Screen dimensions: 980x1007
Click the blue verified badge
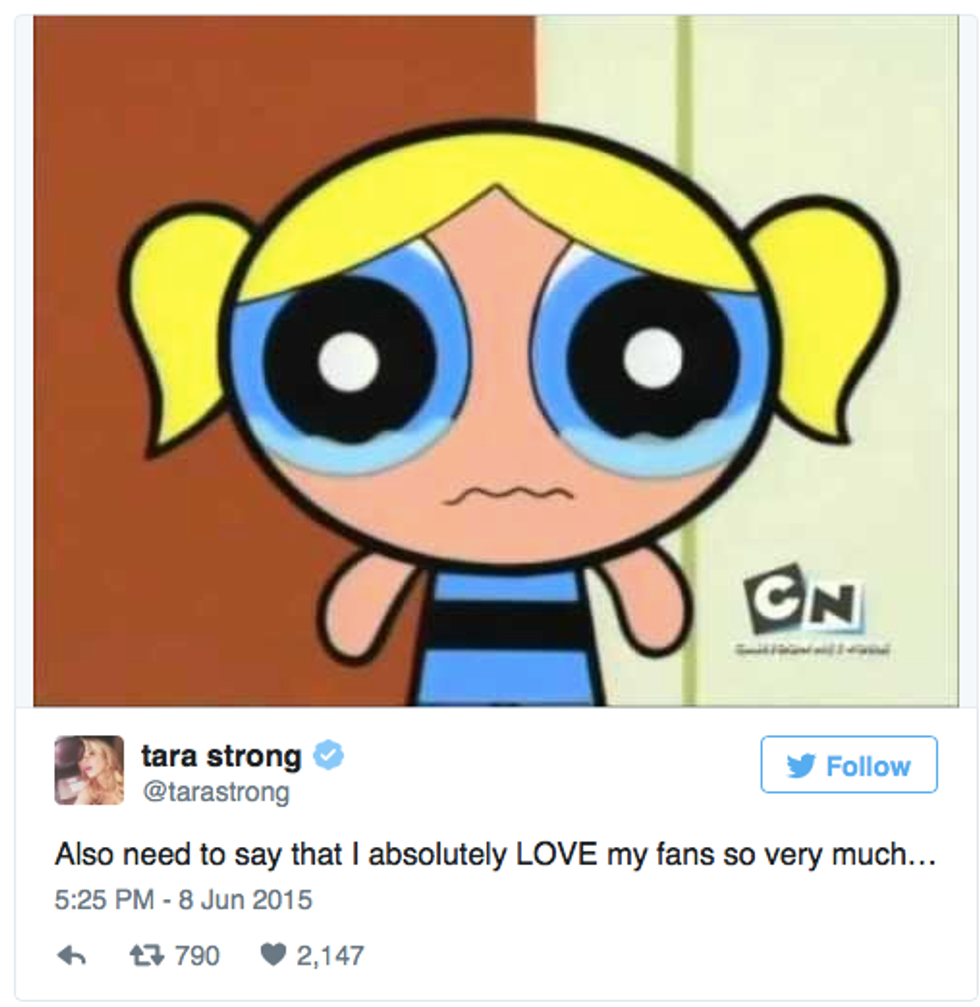(x=328, y=757)
